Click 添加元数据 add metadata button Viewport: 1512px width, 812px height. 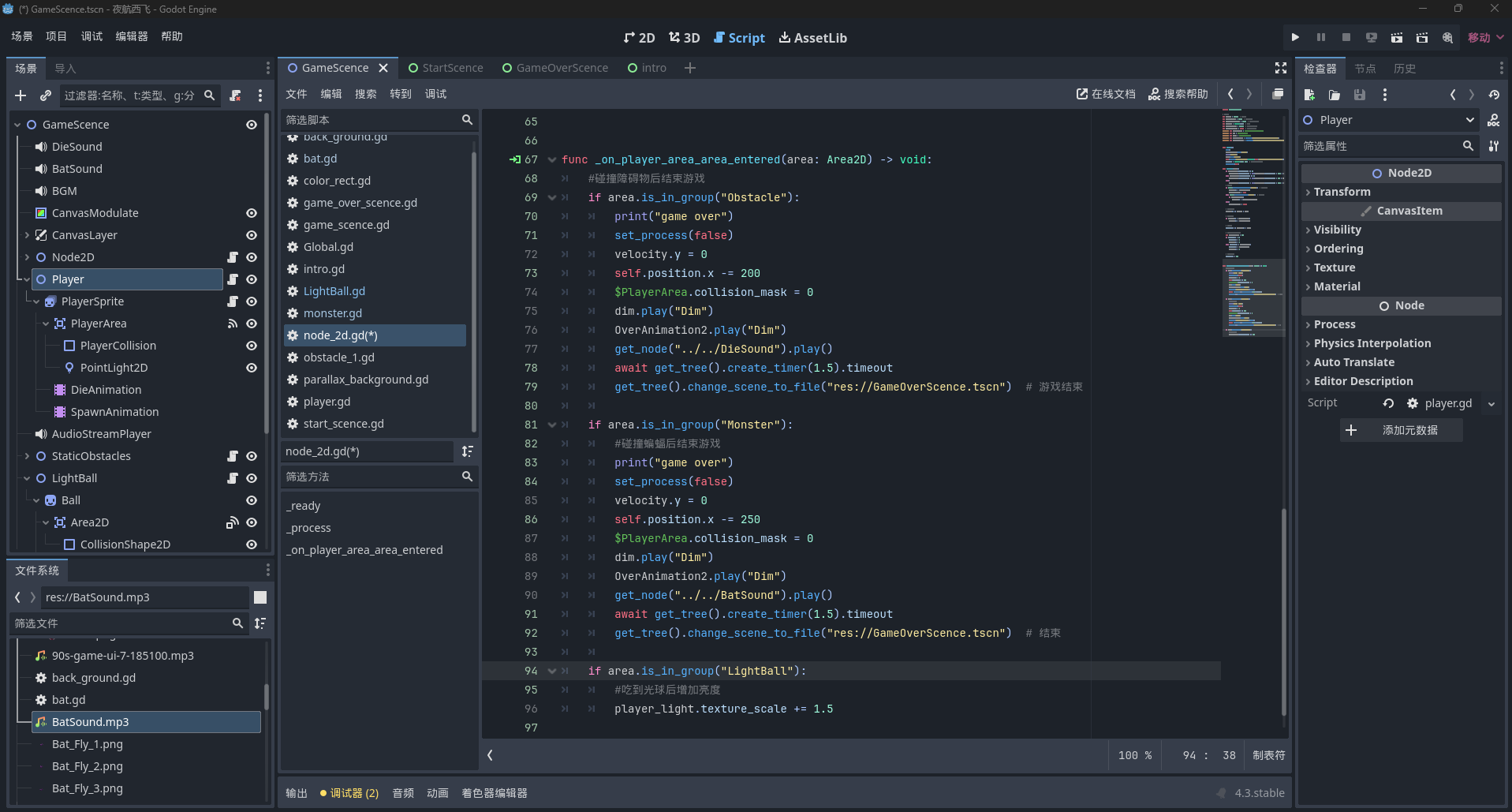point(1402,430)
